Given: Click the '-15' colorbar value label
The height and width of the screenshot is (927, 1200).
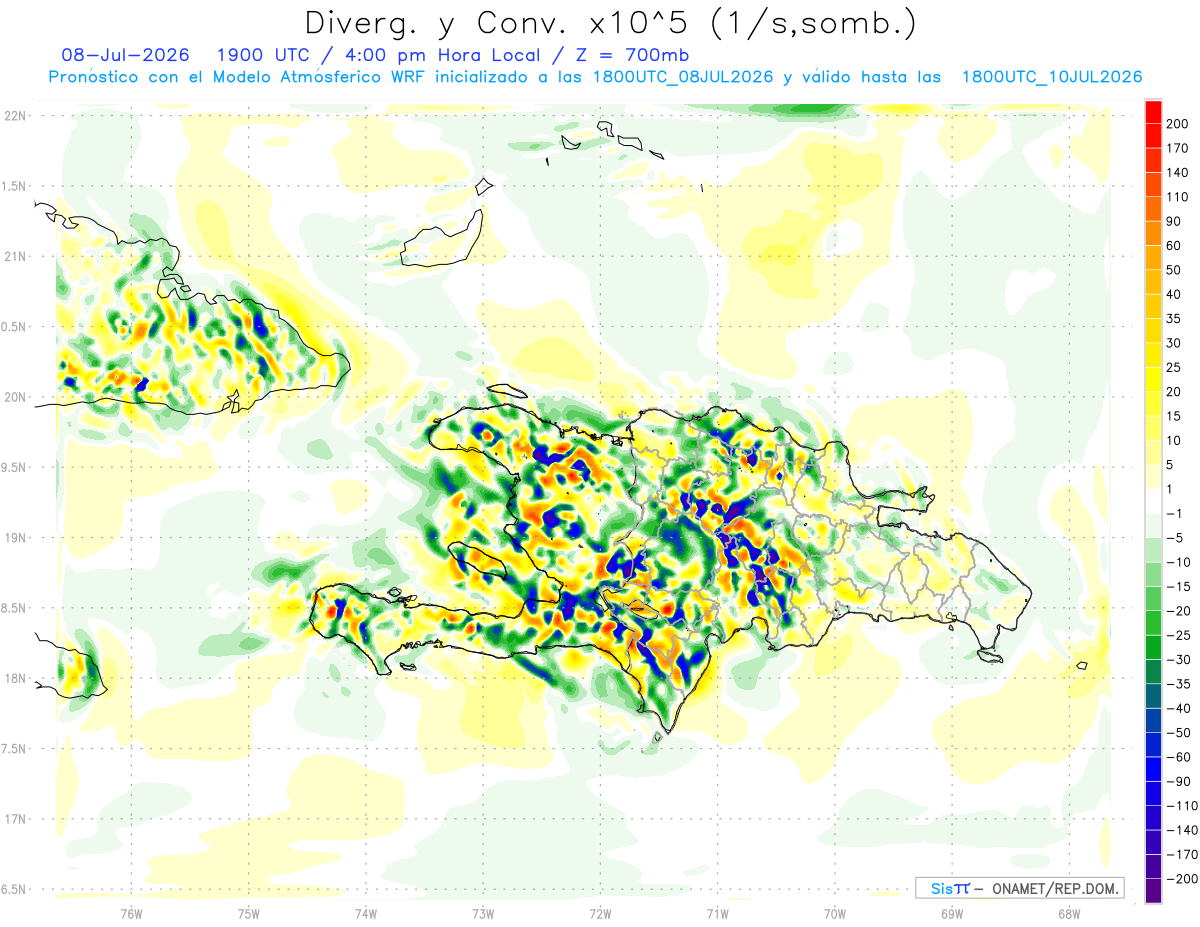Looking at the screenshot, I should [1178, 586].
